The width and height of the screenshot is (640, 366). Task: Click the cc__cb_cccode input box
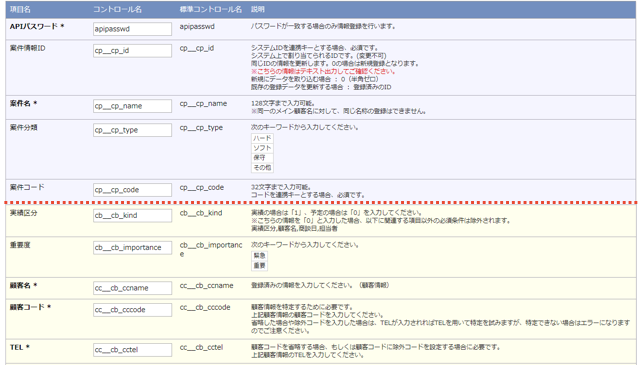(132, 310)
